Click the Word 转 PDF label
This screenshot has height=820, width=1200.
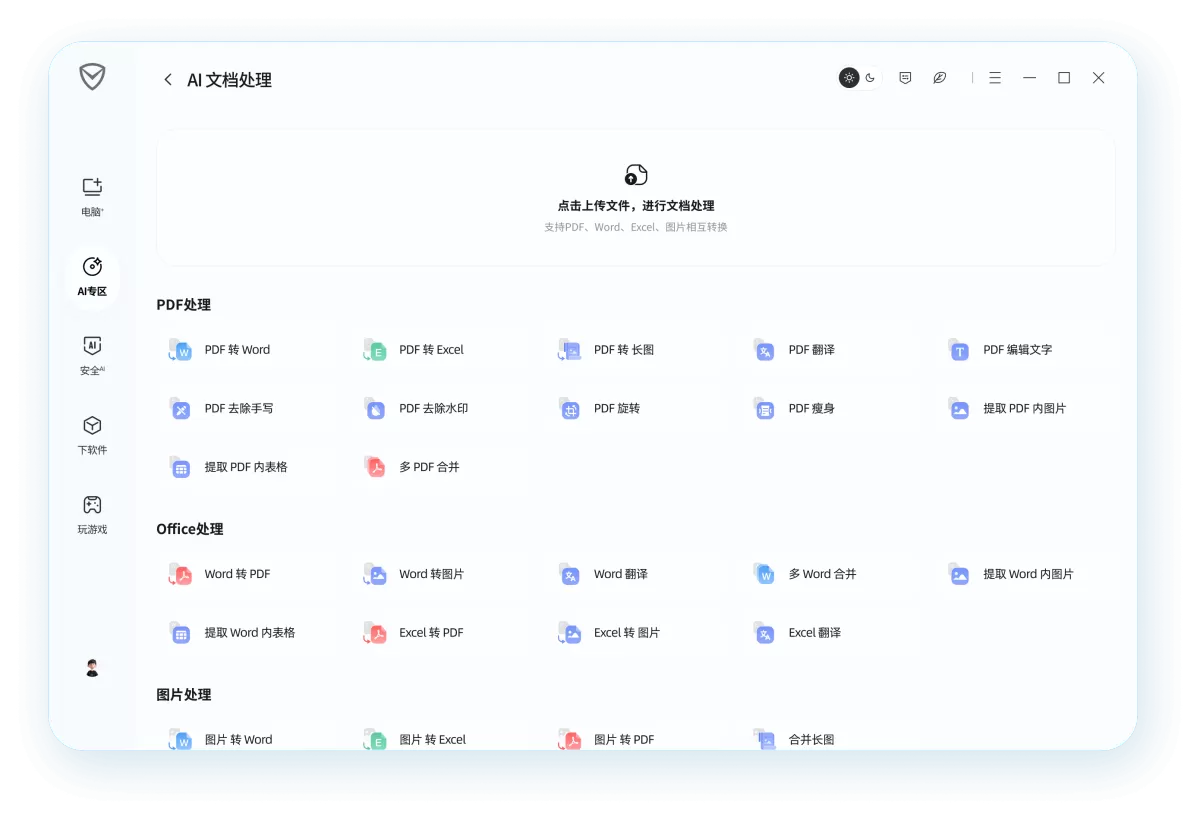tap(237, 574)
